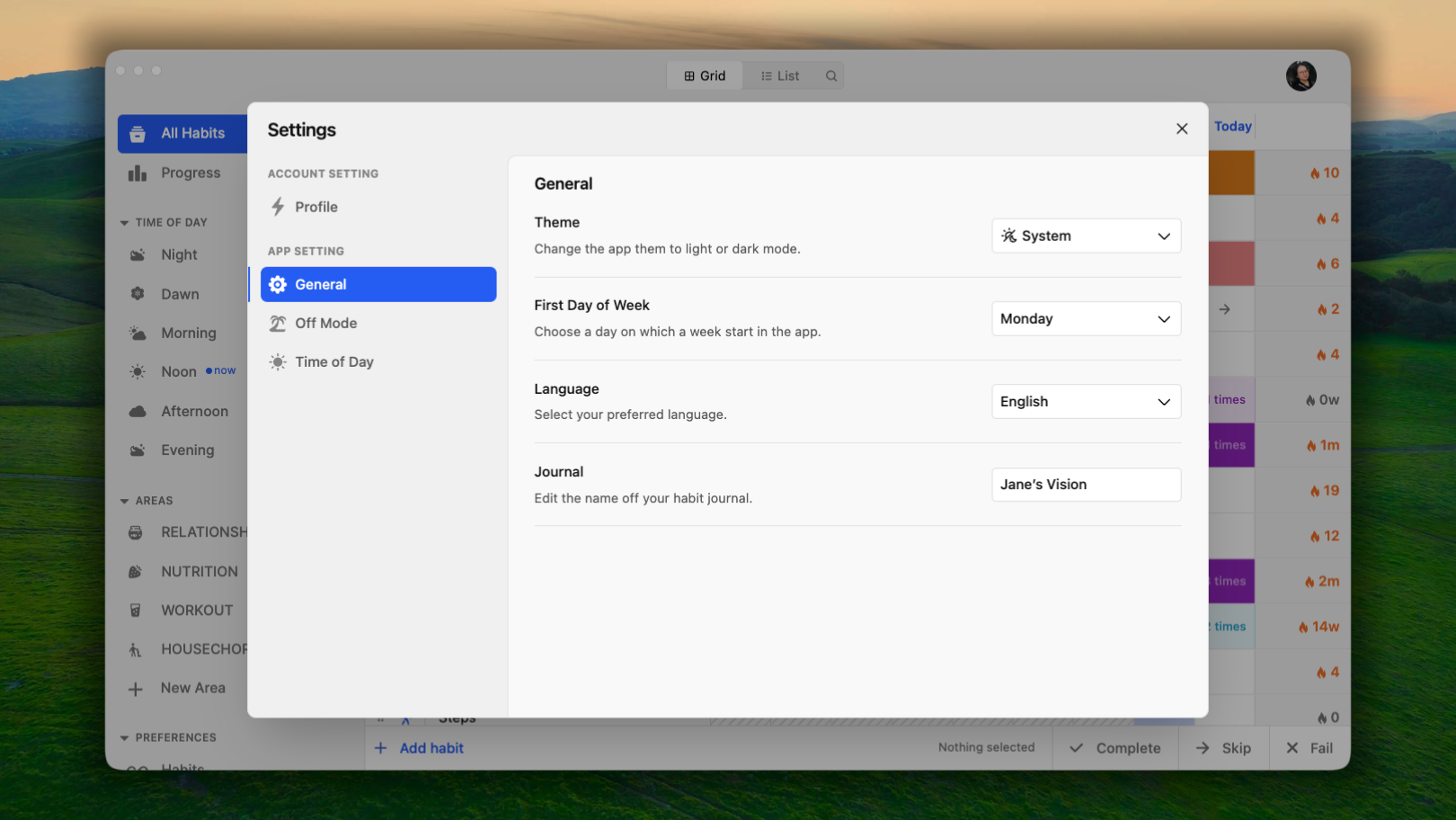Edit the Journal name field

(x=1086, y=484)
